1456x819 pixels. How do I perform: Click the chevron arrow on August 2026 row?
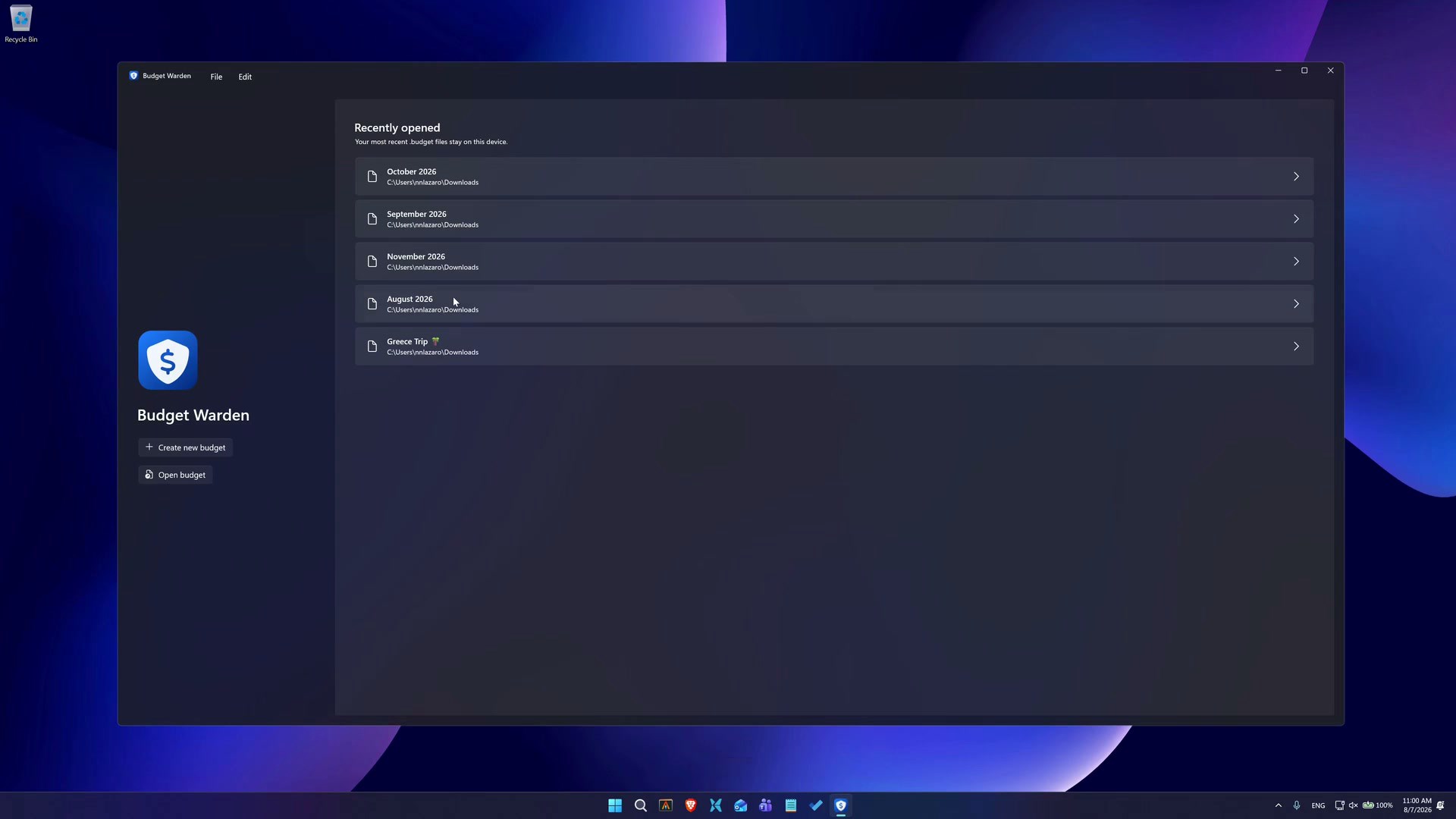click(x=1296, y=304)
